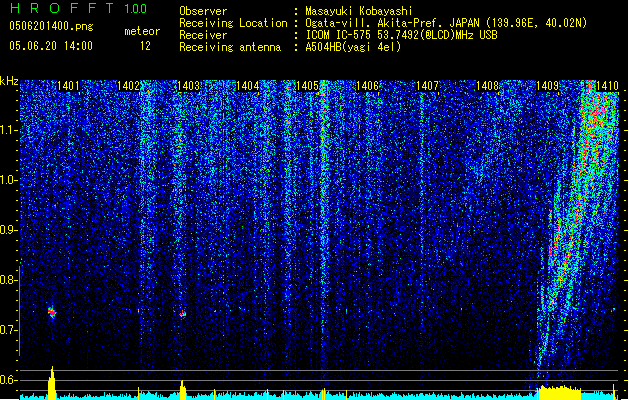629x400 pixels.
Task: Click the 1410 time marker
Action: click(607, 86)
